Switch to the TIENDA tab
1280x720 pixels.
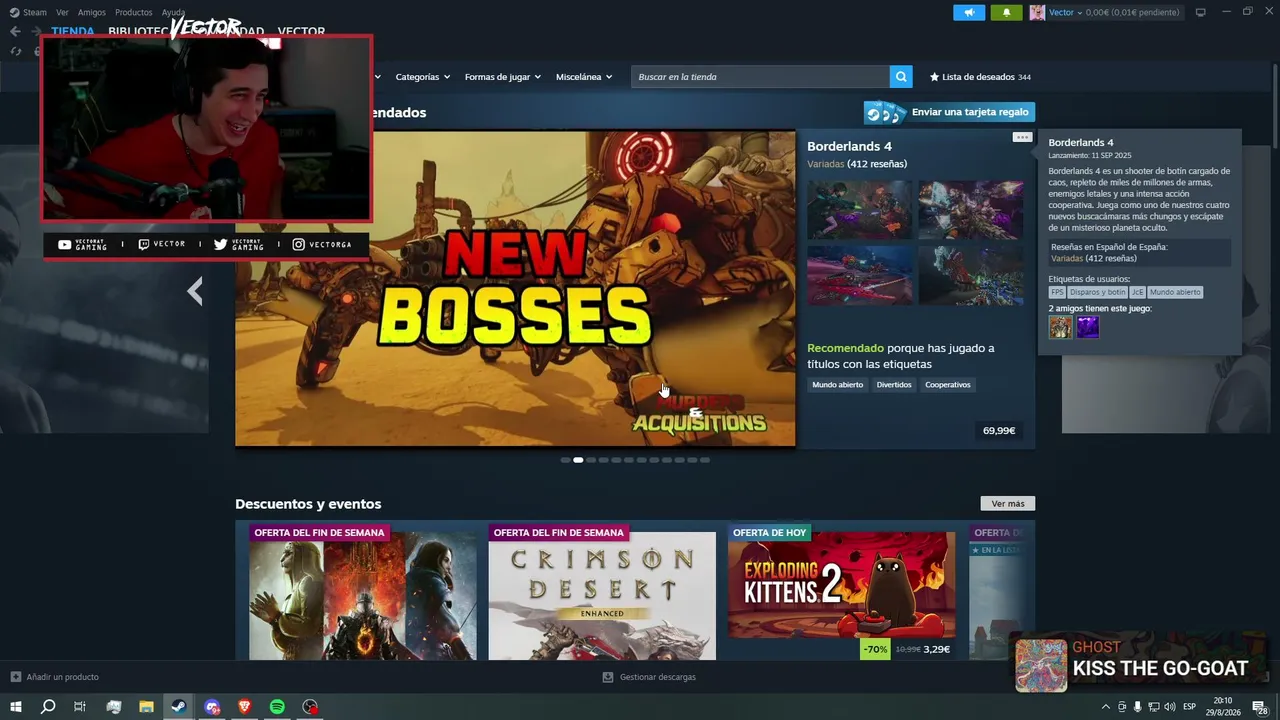pos(73,31)
